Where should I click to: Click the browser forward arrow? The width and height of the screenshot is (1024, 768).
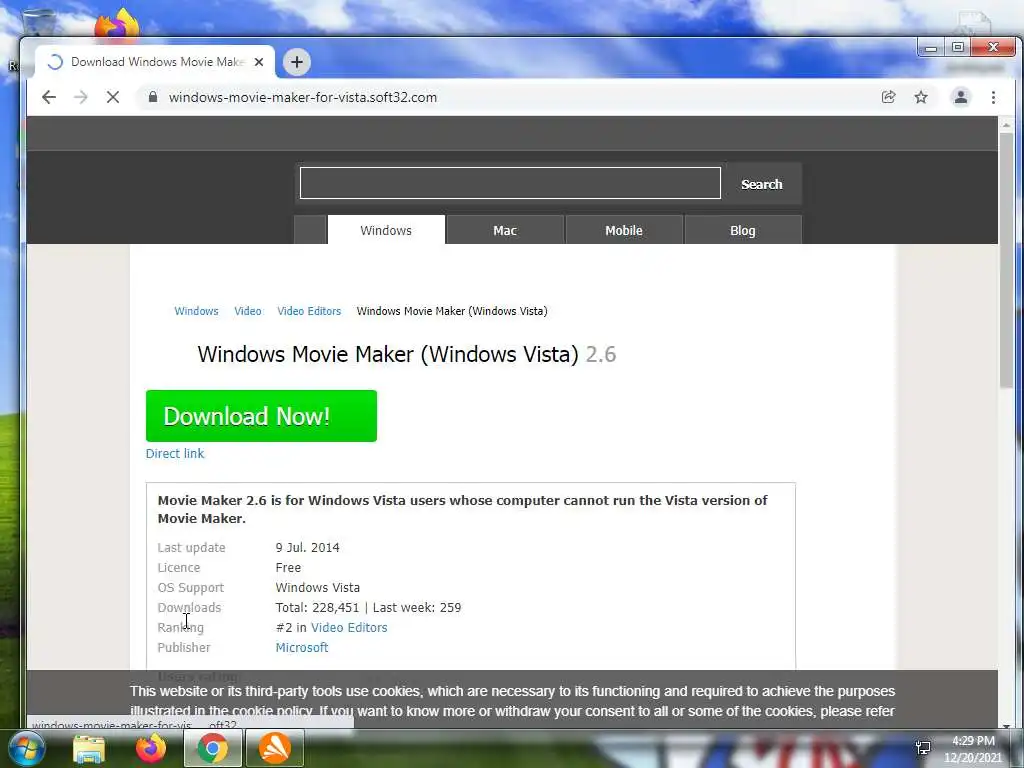click(x=80, y=97)
